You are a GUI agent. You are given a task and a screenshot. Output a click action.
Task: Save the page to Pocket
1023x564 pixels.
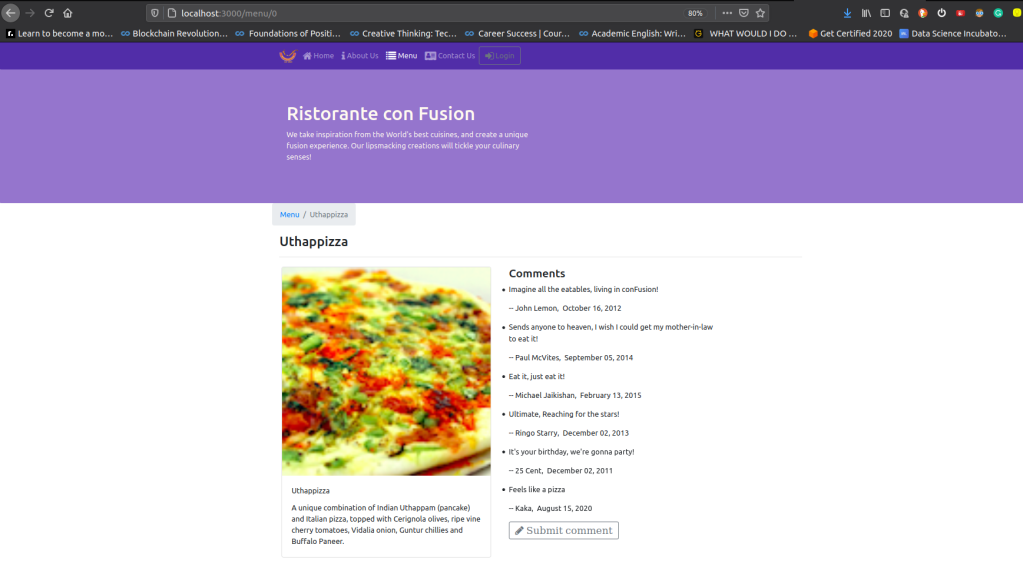click(743, 13)
